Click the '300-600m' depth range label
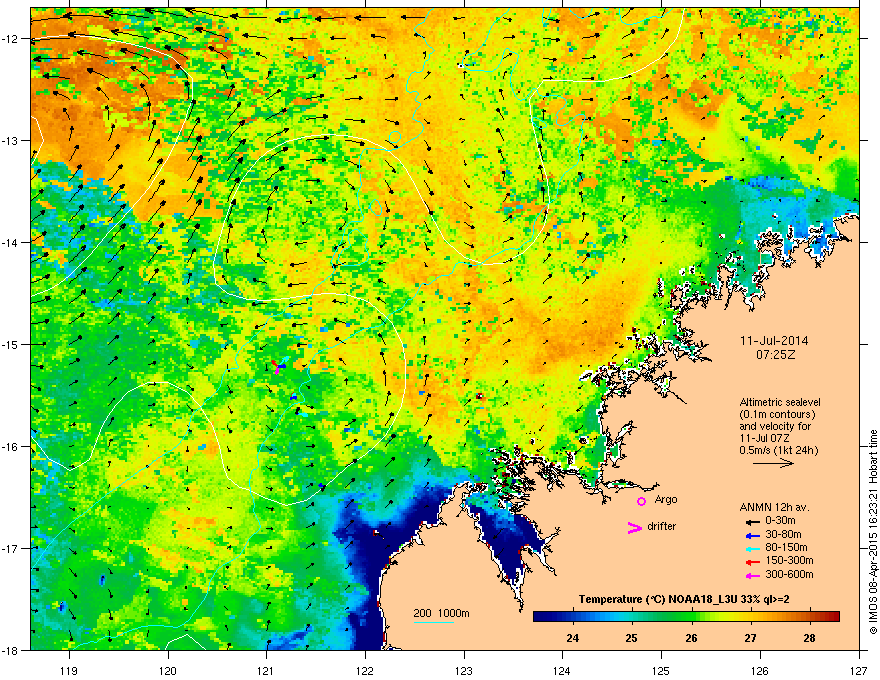The width and height of the screenshot is (880, 680). point(790,575)
